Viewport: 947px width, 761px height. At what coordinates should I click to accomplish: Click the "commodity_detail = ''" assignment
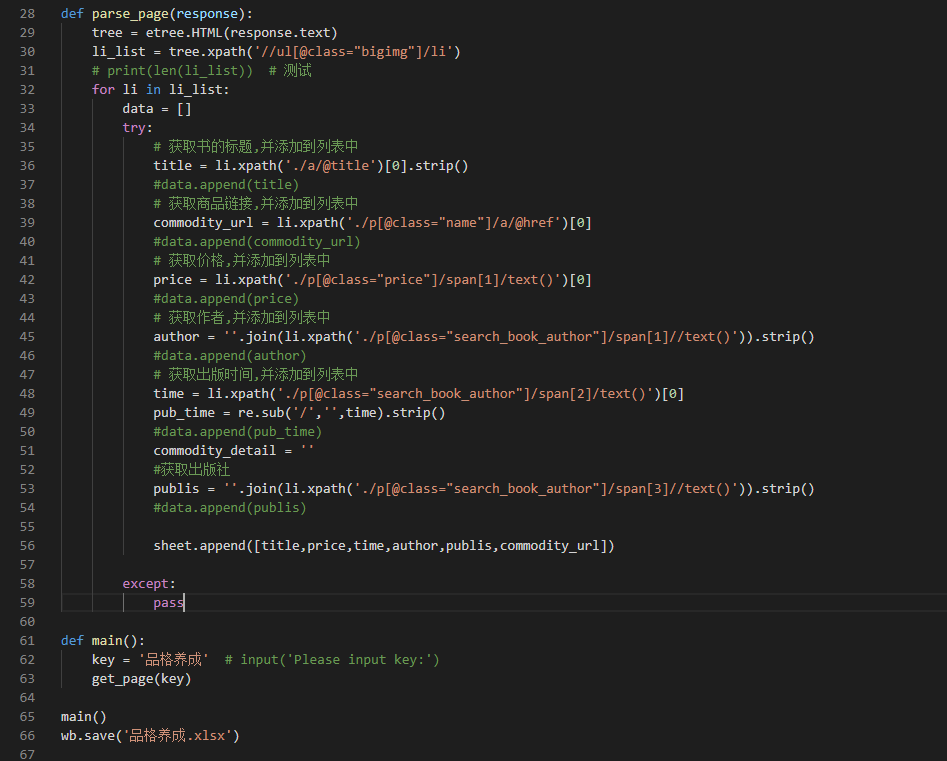tap(234, 451)
